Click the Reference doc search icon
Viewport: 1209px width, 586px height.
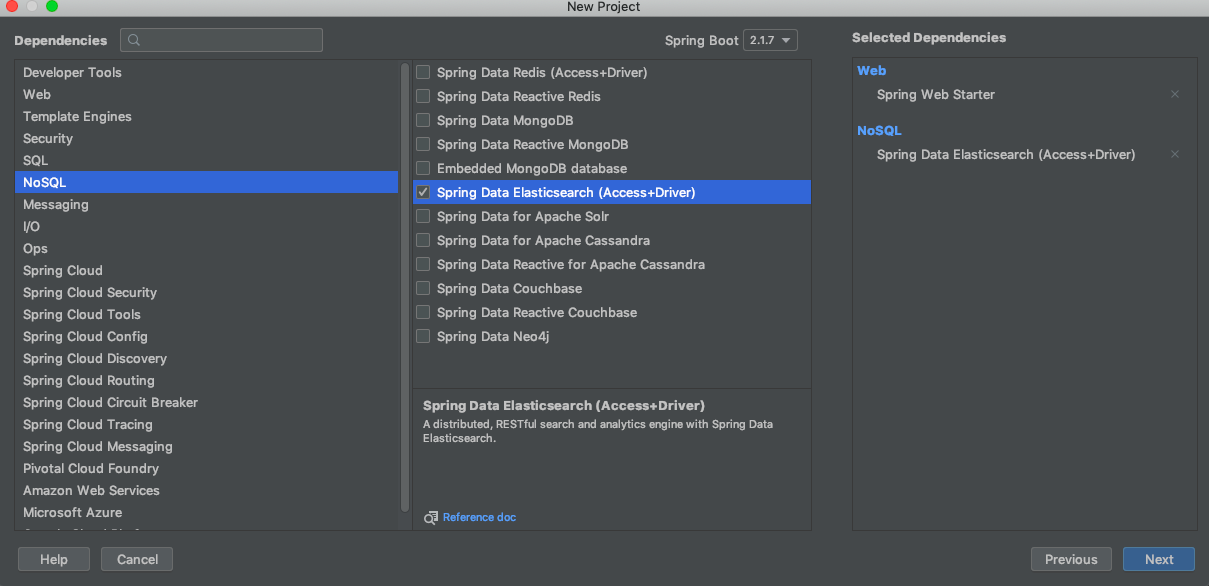pos(431,517)
